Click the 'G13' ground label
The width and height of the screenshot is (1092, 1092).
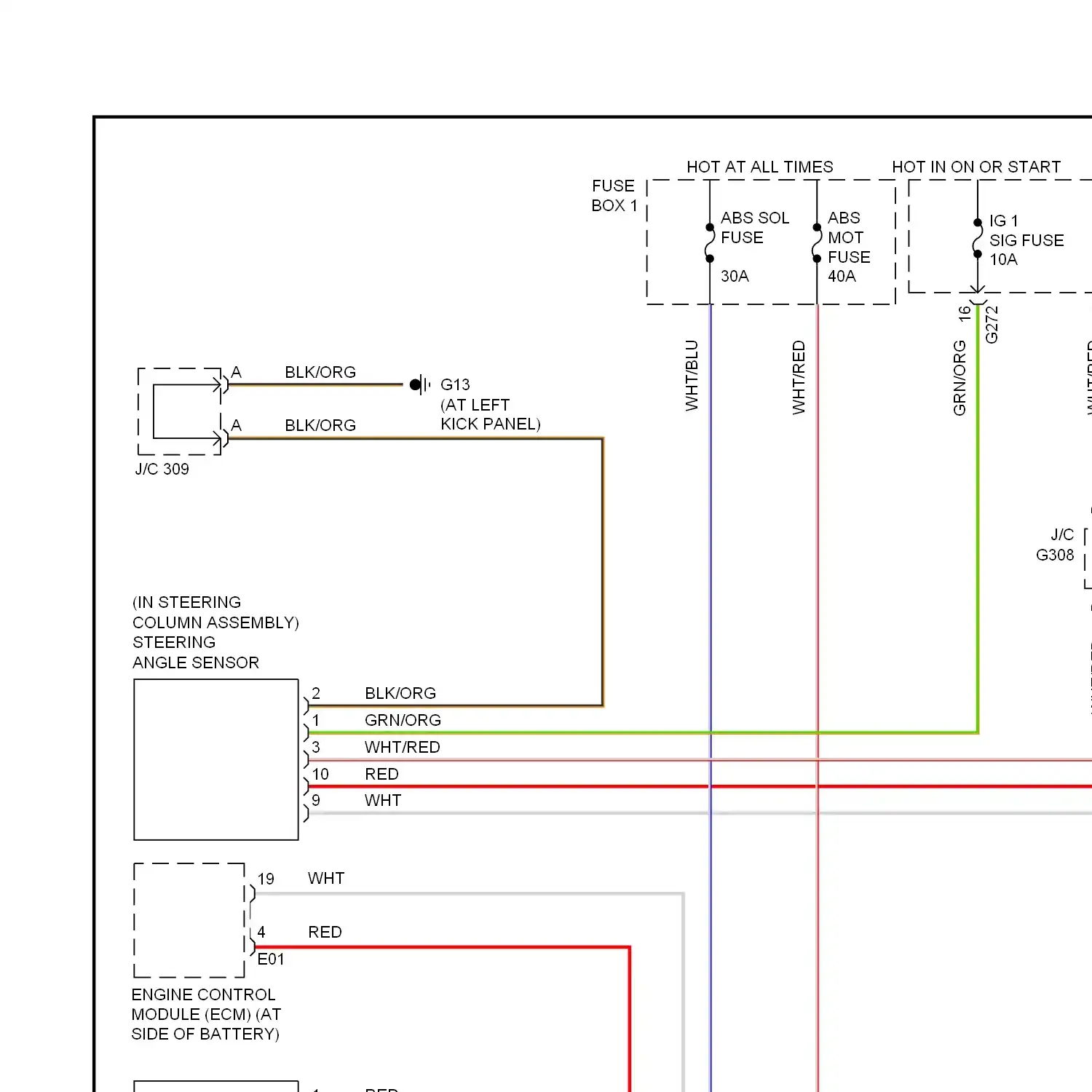coord(455,384)
